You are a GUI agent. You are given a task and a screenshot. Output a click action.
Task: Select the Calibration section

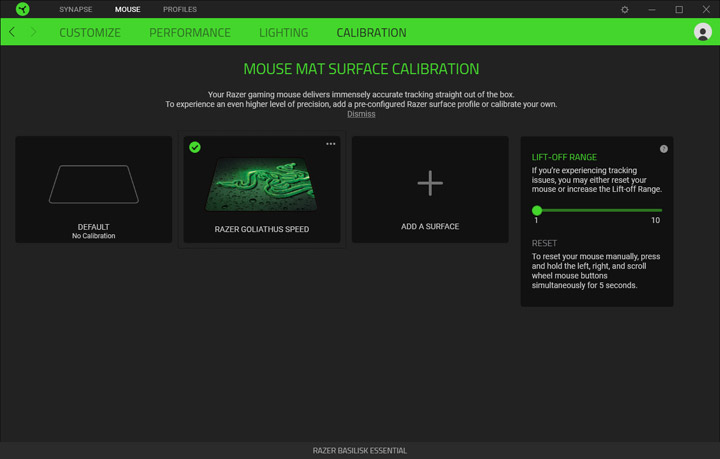pos(371,33)
